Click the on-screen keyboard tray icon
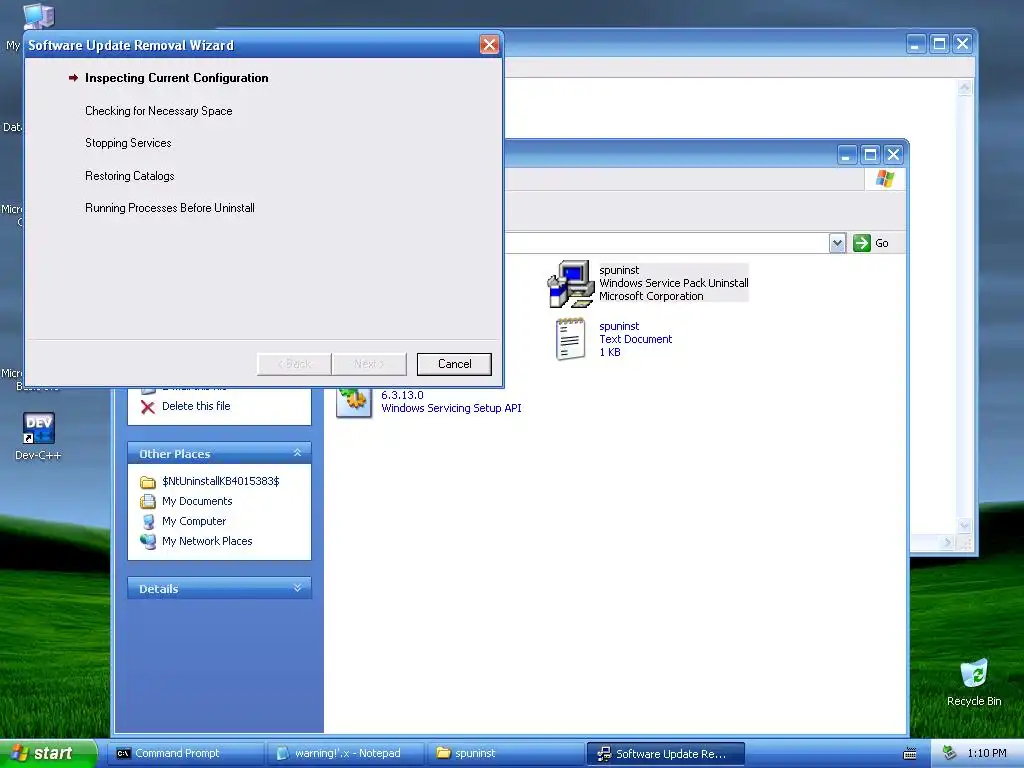Screen dimensions: 1024x768 coord(910,754)
